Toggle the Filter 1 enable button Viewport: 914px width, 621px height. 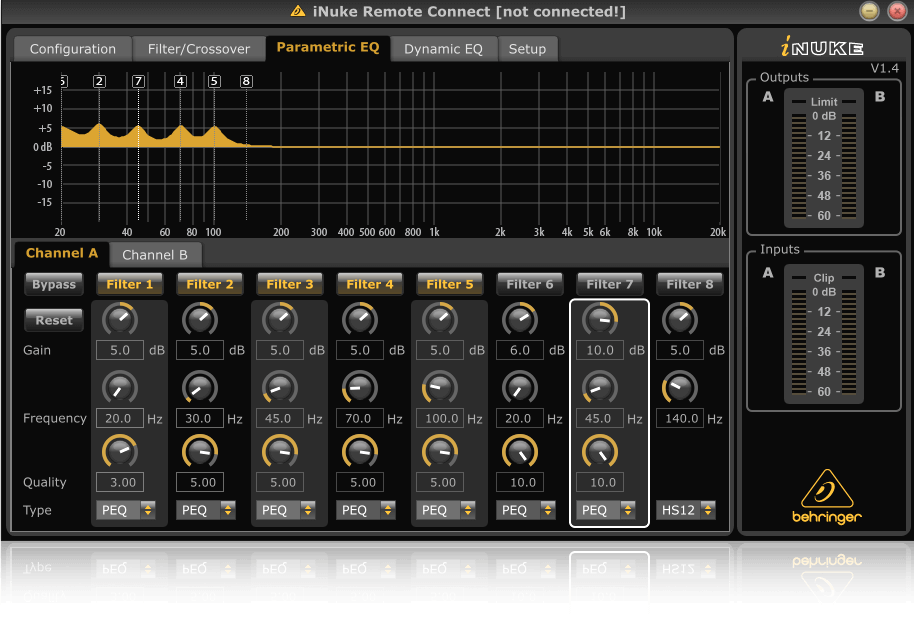[x=130, y=284]
